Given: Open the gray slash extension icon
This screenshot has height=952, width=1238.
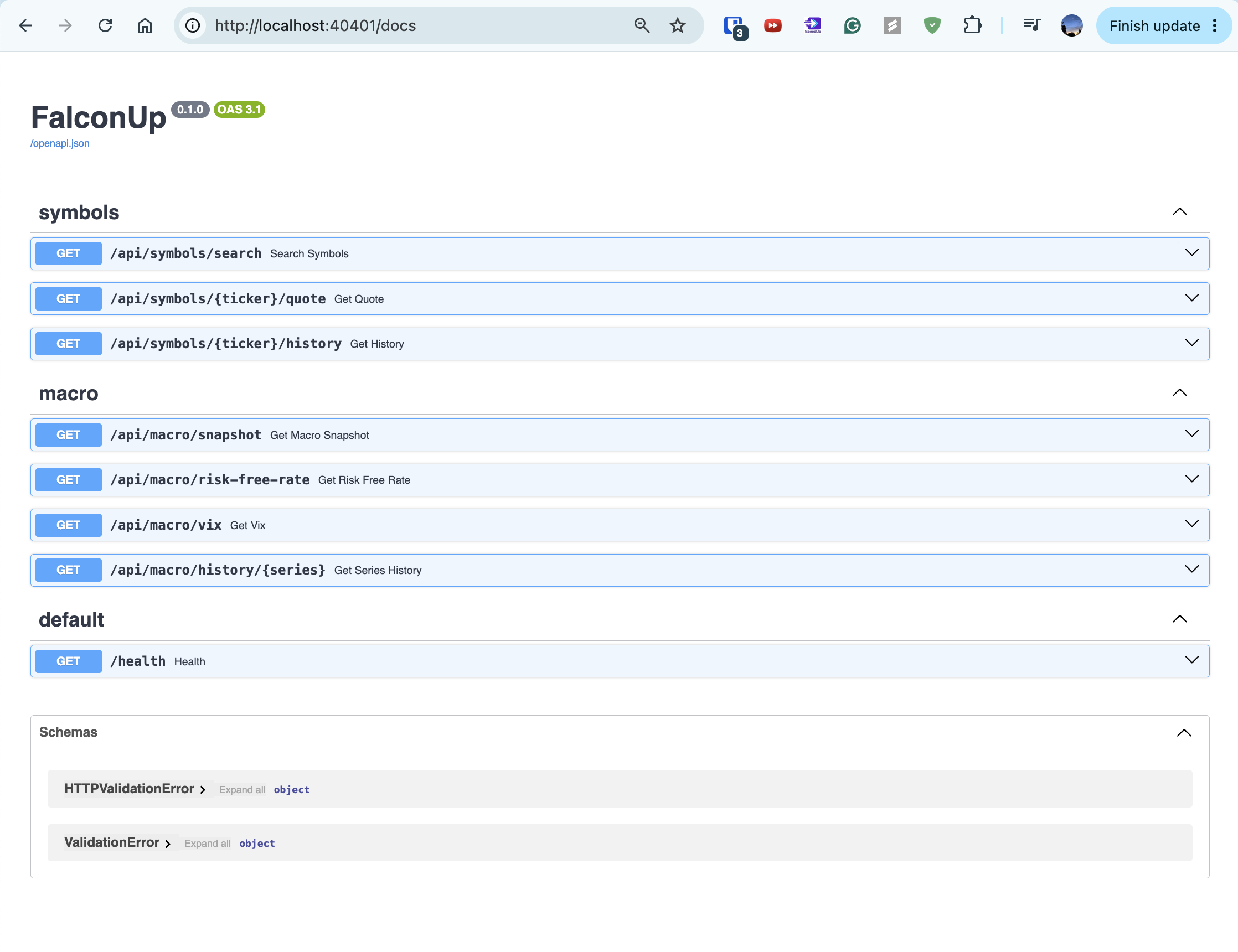Looking at the screenshot, I should 892,25.
